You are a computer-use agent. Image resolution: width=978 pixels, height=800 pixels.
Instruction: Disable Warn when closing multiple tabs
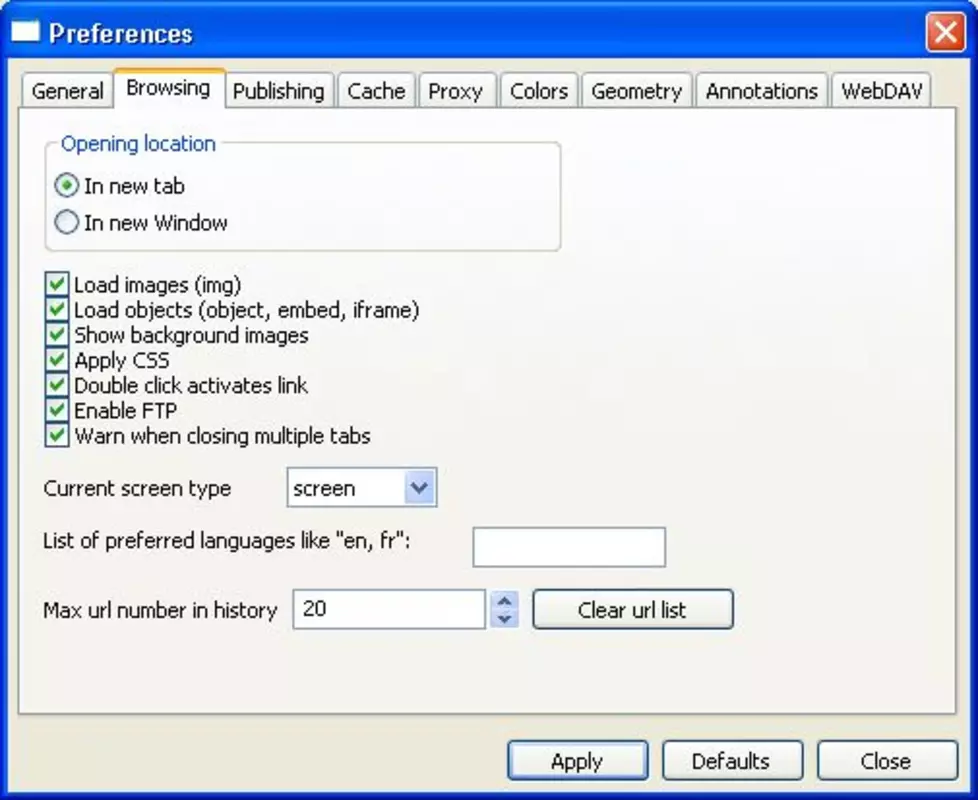click(x=57, y=435)
